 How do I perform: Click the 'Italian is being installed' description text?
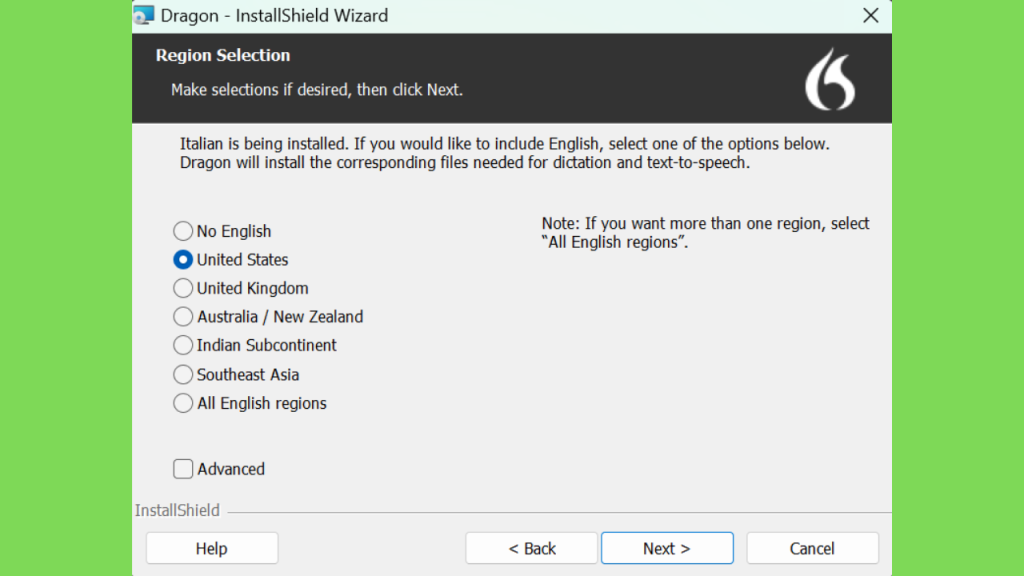(505, 153)
